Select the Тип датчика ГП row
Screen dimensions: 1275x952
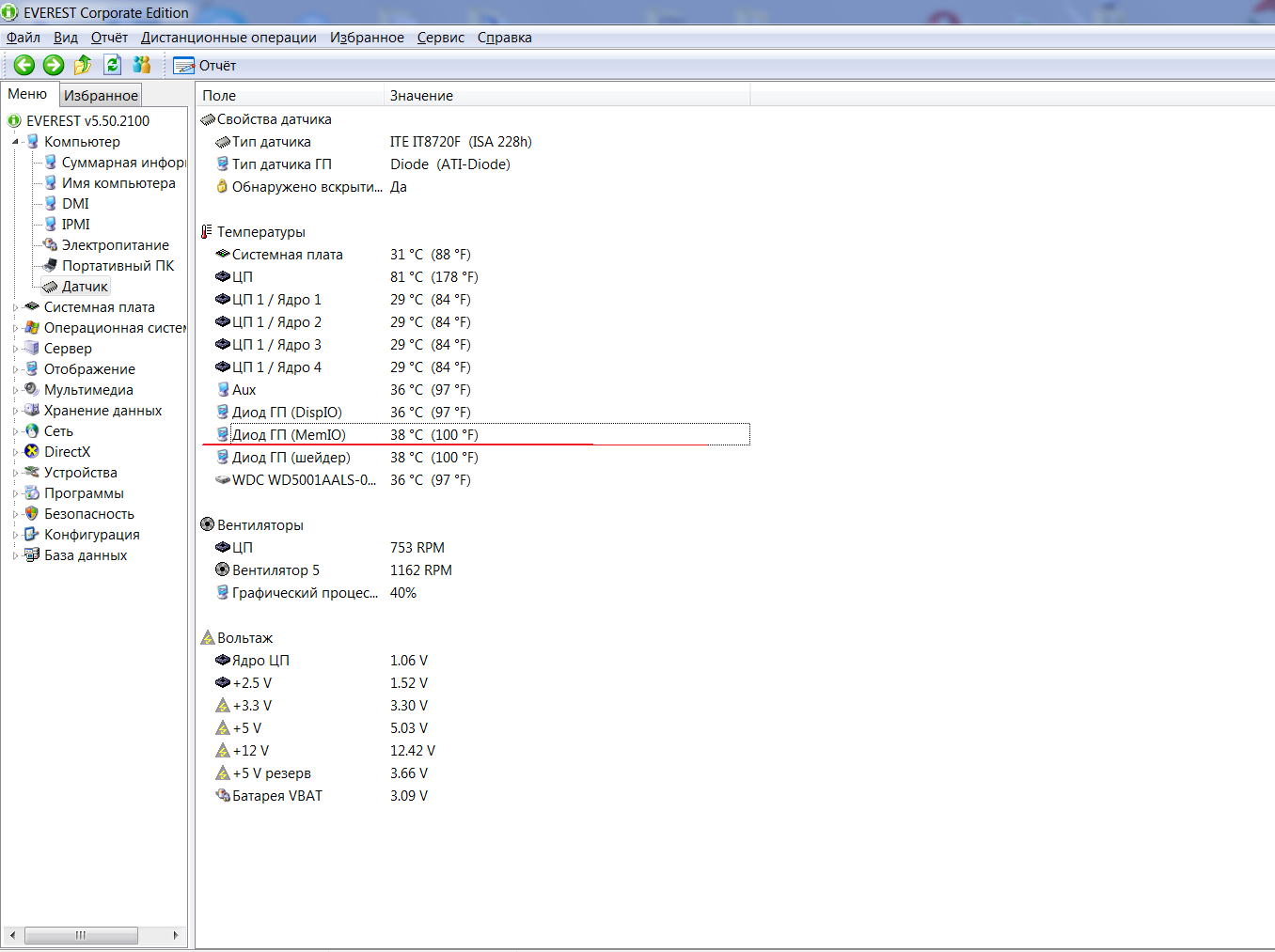coord(474,164)
